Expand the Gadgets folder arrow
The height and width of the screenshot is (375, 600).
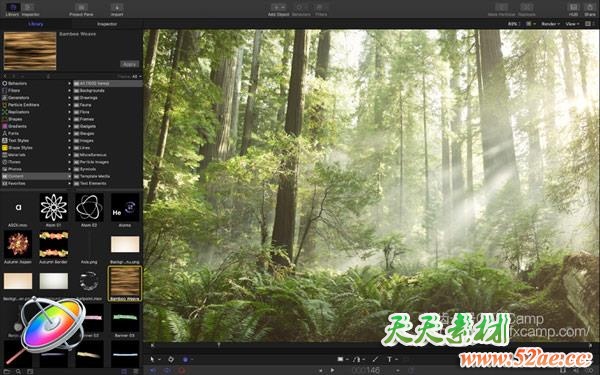pos(70,126)
